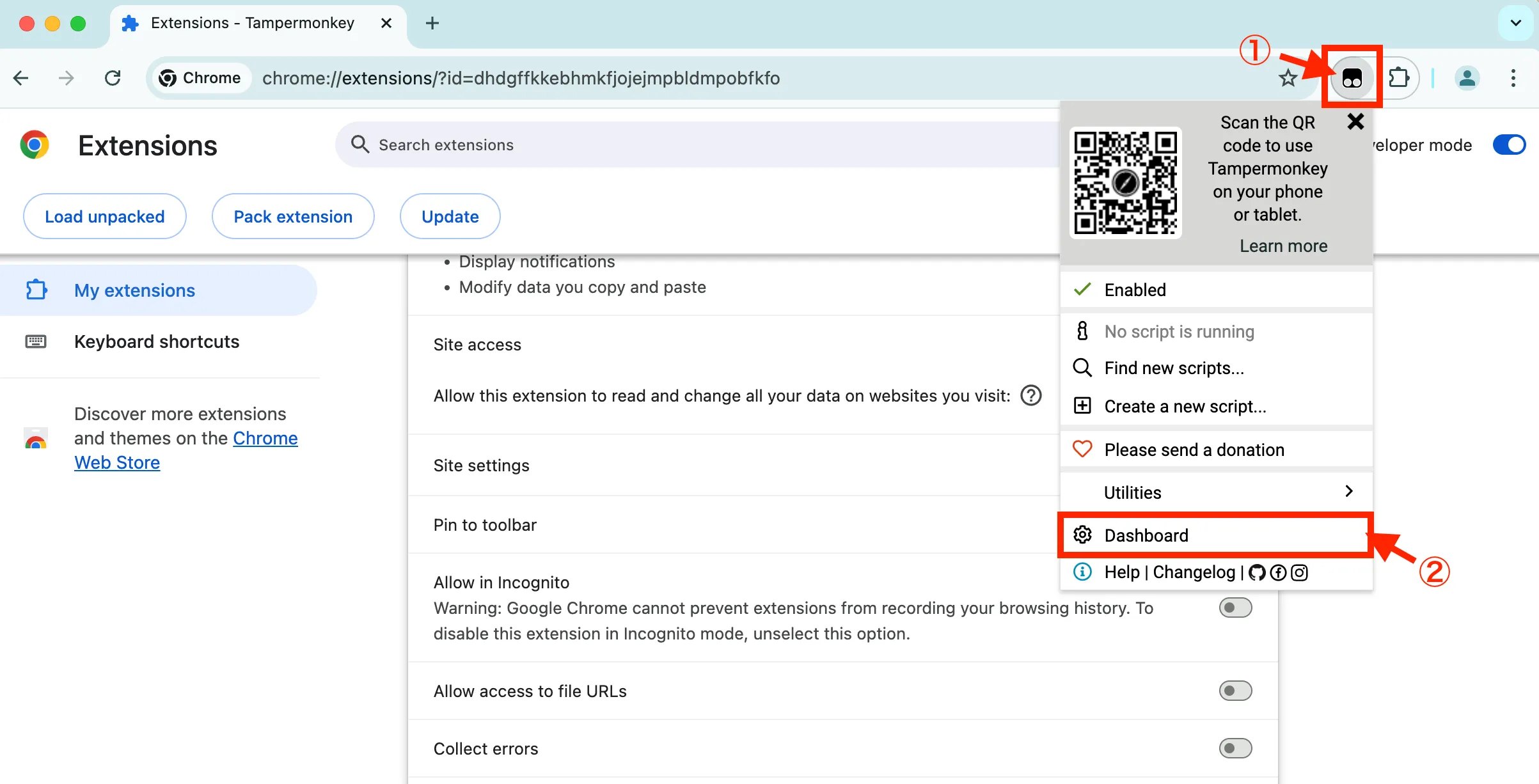Click the Chrome logo beside Extensions title
This screenshot has height=784, width=1539.
pyautogui.click(x=35, y=145)
